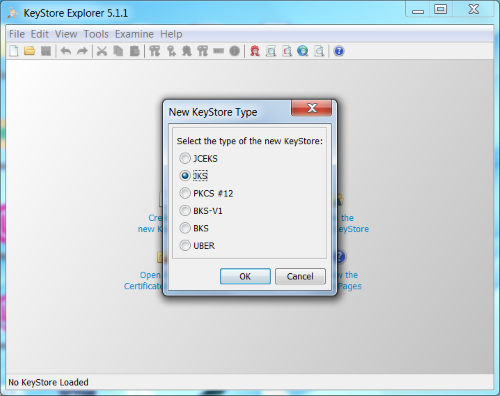The image size is (500, 396).
Task: Open the View menu
Action: pyautogui.click(x=66, y=34)
